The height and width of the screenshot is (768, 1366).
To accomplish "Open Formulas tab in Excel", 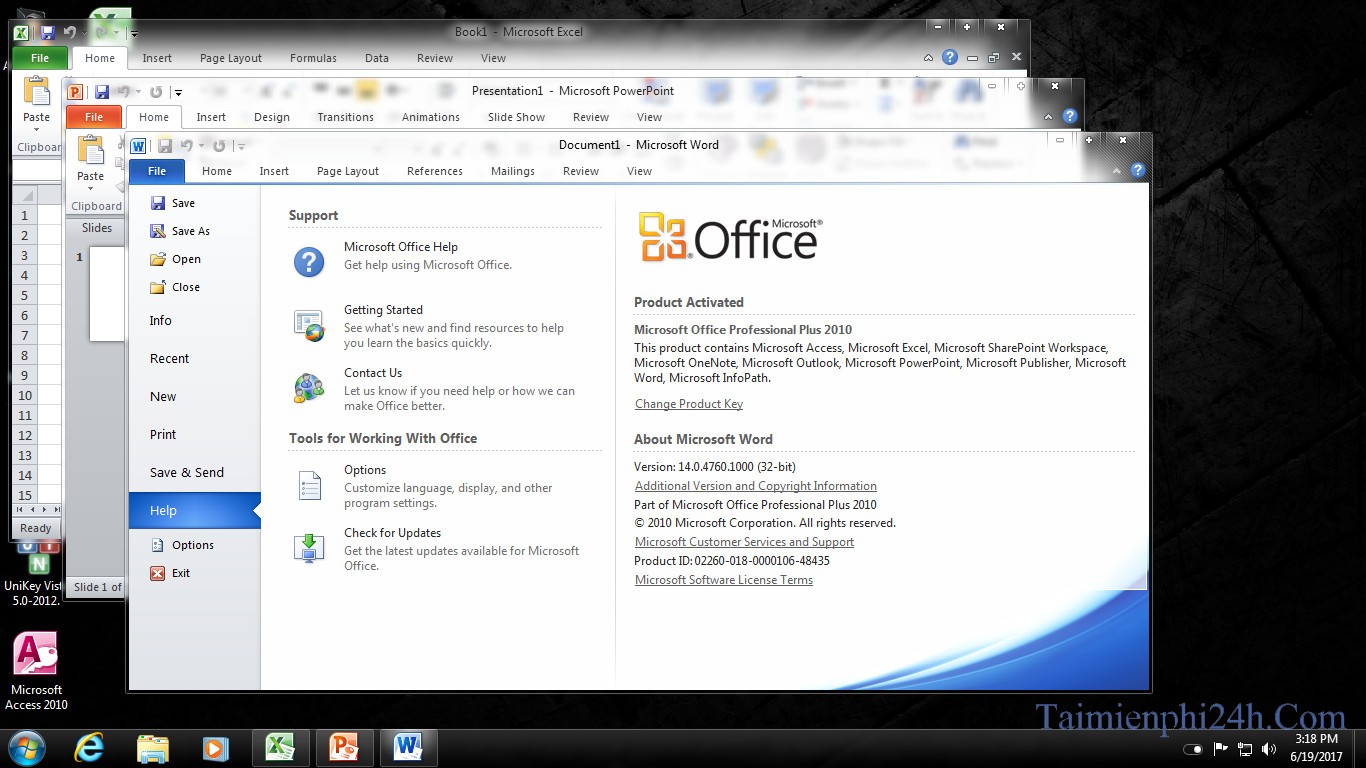I will click(x=313, y=58).
